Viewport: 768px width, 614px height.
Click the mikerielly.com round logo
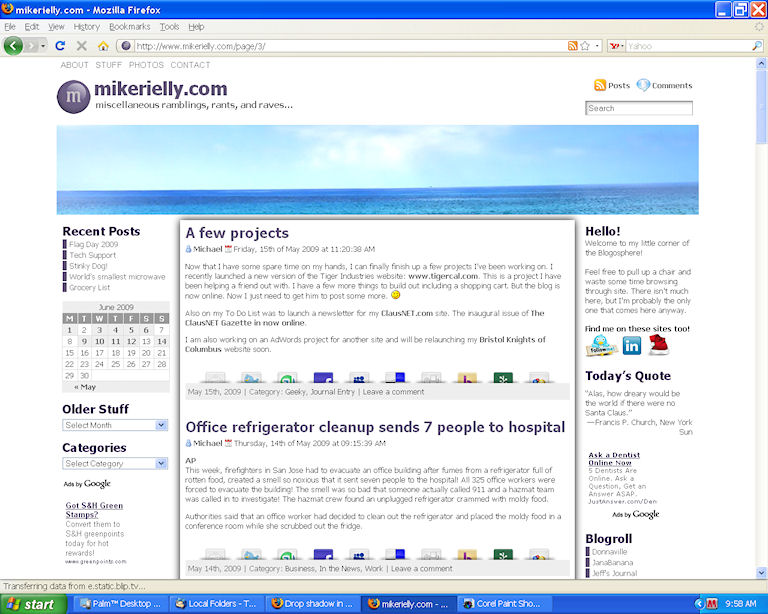tap(73, 96)
